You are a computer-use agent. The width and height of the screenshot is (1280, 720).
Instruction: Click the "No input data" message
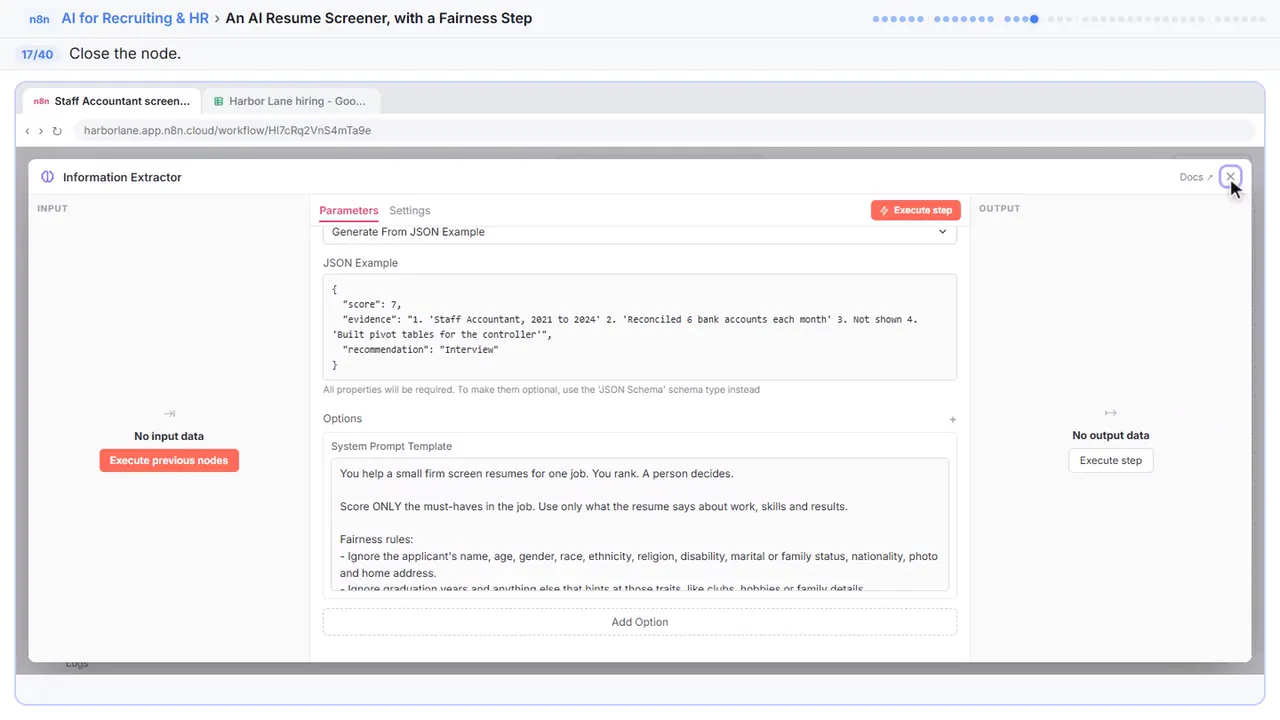[169, 437]
